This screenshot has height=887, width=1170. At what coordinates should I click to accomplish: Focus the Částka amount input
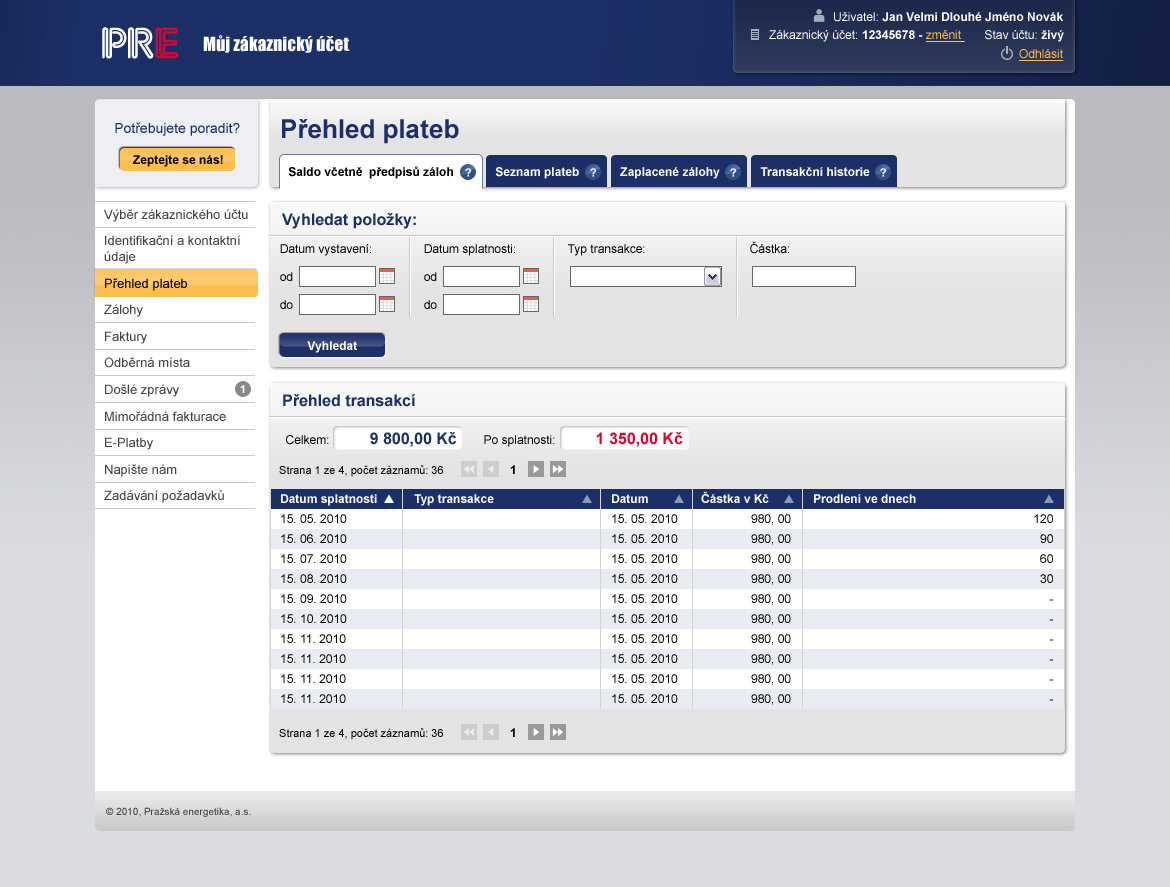coord(804,277)
